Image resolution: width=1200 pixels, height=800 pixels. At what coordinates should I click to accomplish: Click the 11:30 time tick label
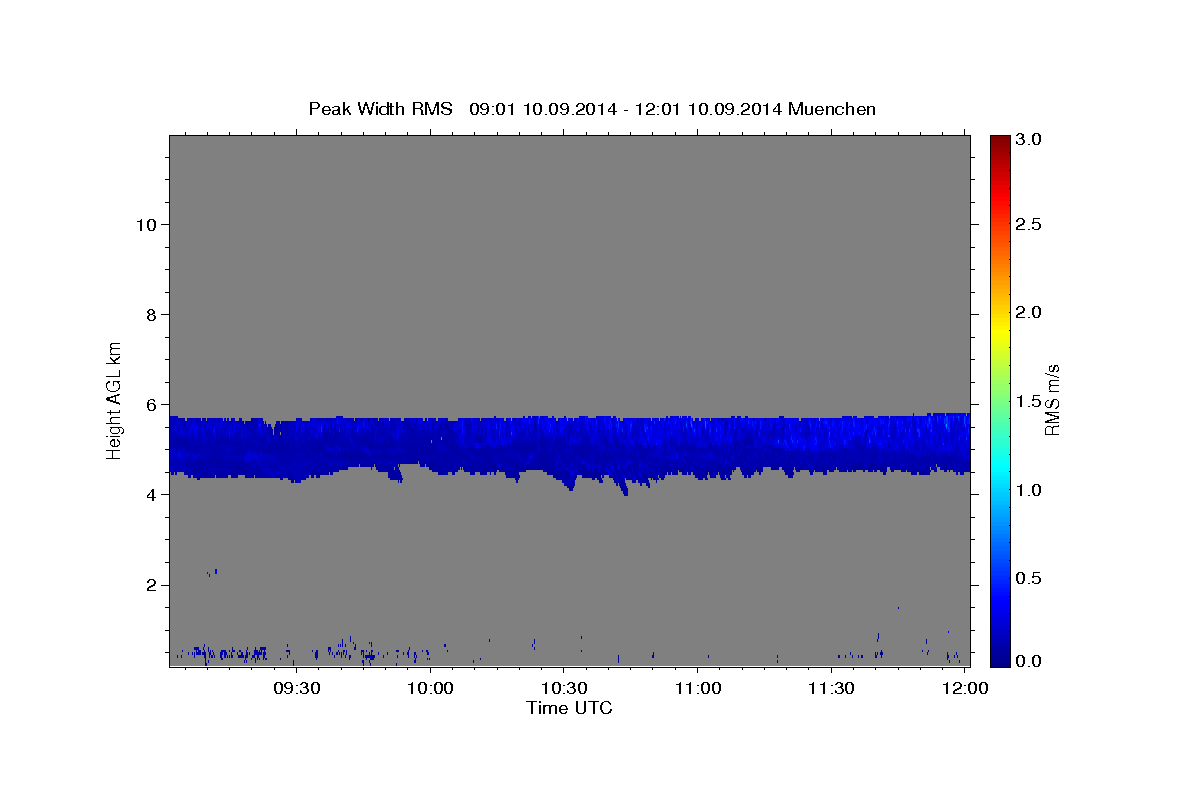click(830, 689)
